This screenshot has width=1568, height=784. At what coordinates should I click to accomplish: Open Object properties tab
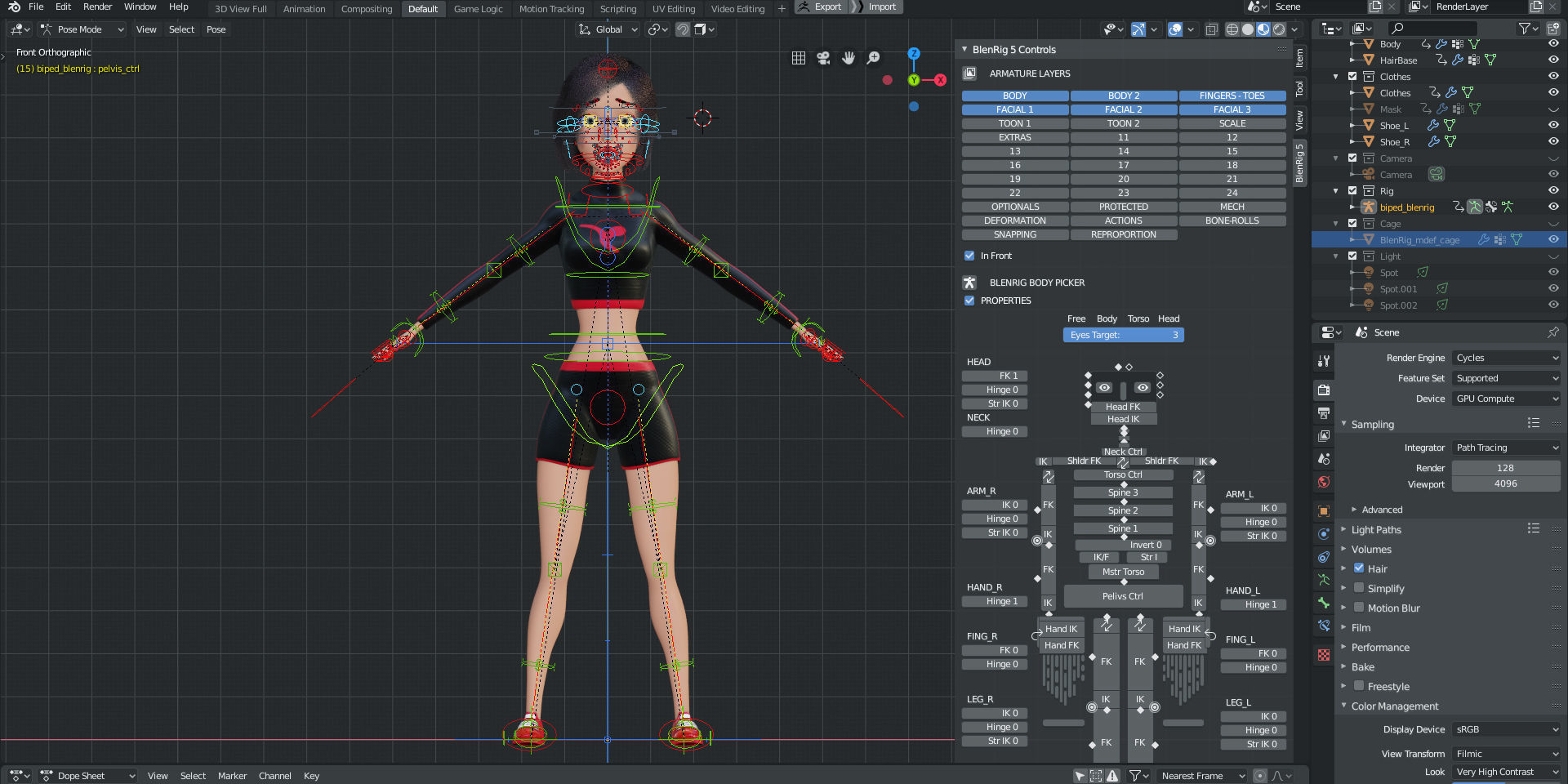click(1324, 511)
